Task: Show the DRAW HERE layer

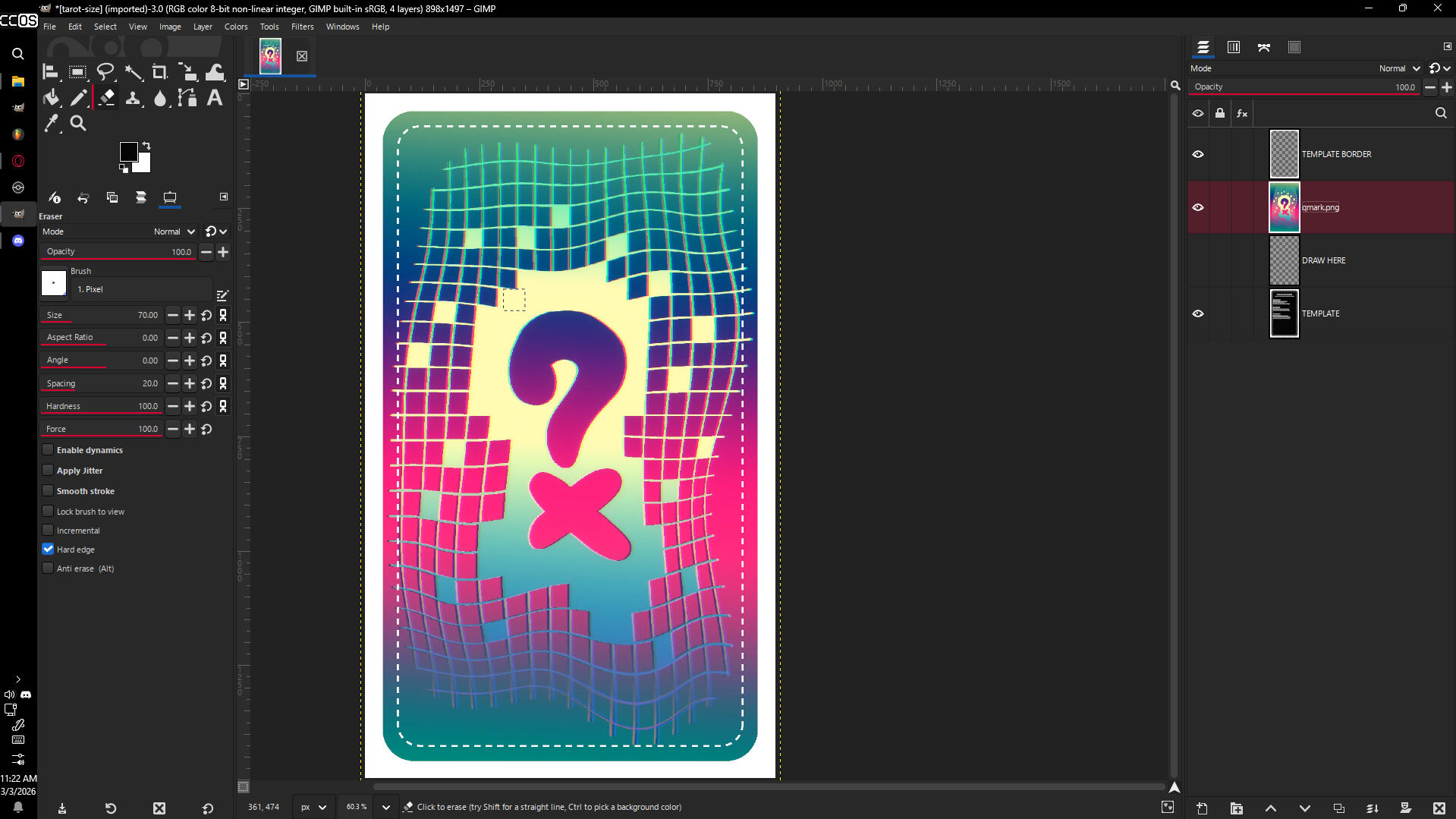Action: pos(1198,260)
